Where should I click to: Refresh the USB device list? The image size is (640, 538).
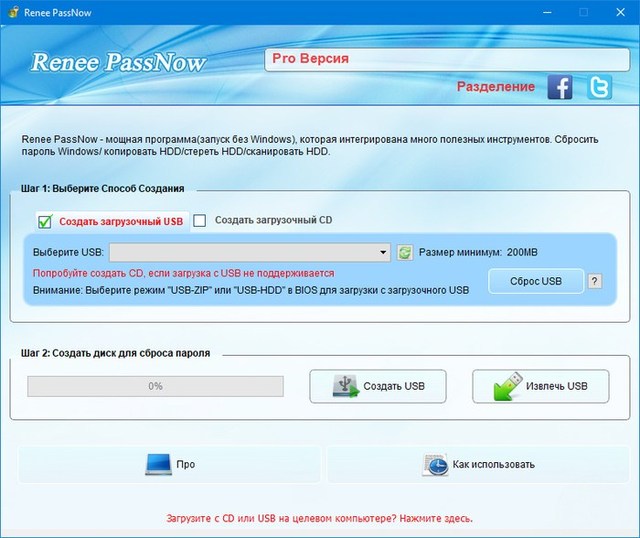pyautogui.click(x=405, y=253)
